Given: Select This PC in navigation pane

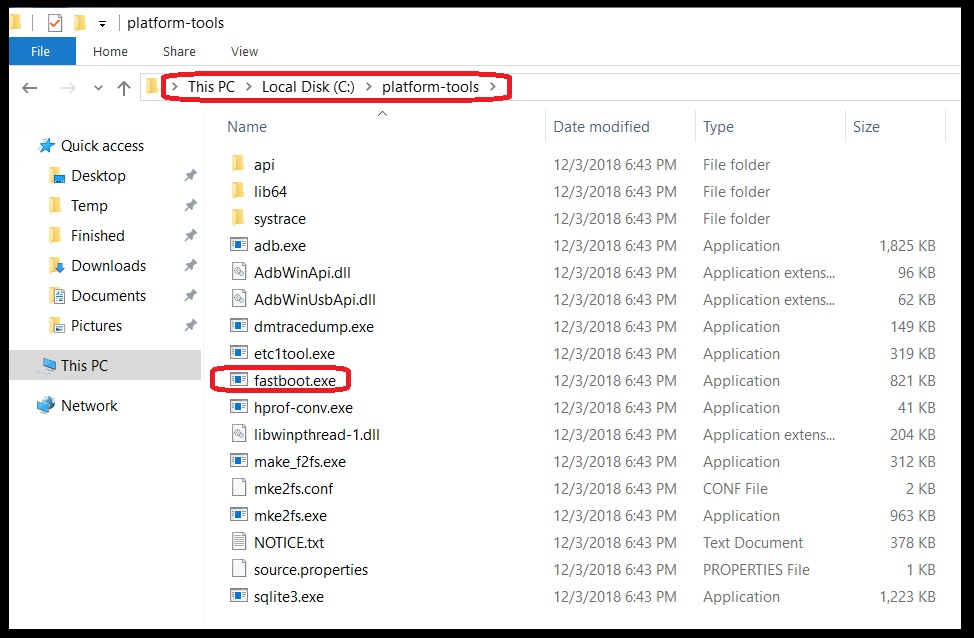Looking at the screenshot, I should [x=84, y=366].
